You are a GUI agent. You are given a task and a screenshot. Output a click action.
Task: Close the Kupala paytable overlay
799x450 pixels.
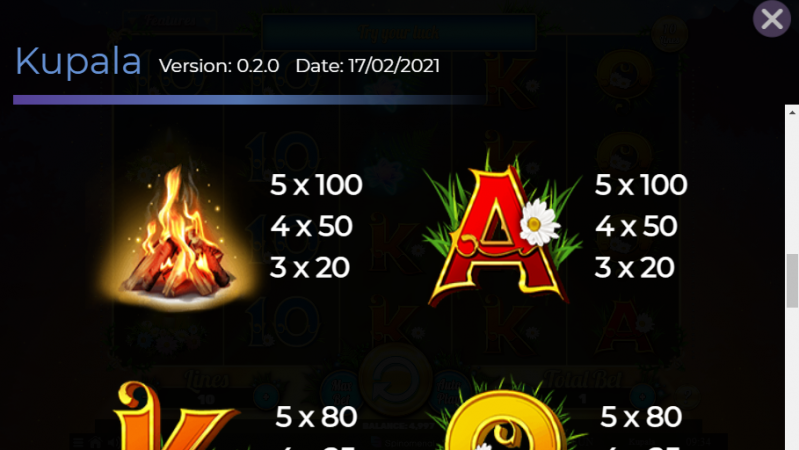771,19
